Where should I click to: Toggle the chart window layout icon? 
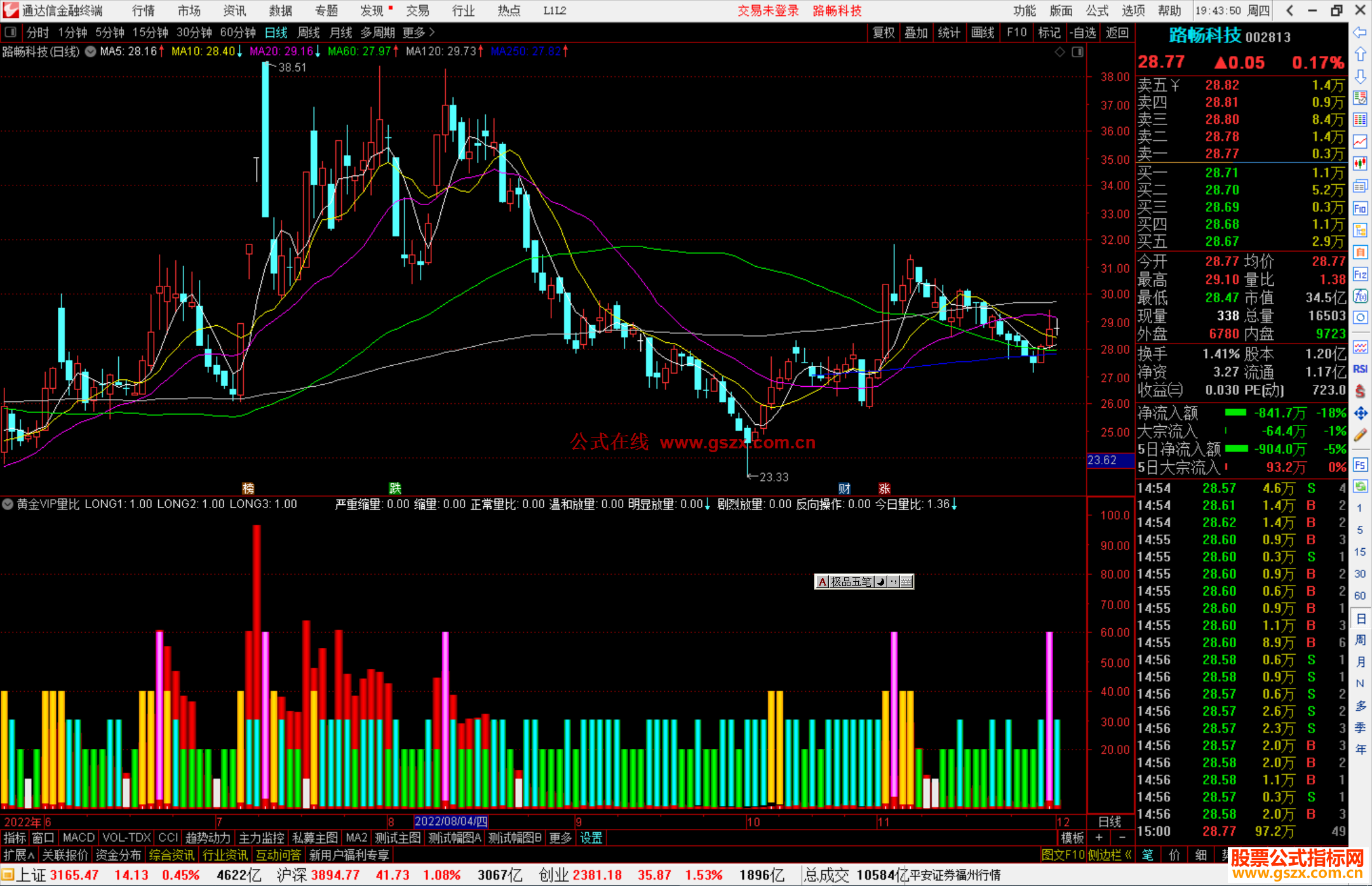(x=1078, y=52)
